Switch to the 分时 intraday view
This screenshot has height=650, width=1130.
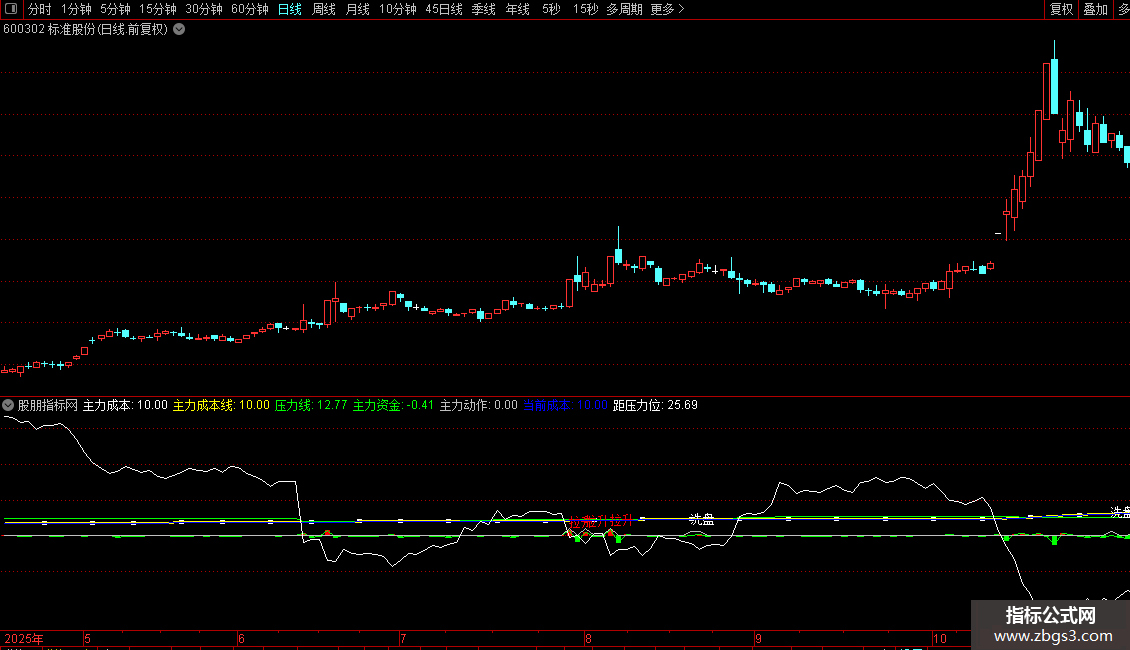tap(39, 9)
